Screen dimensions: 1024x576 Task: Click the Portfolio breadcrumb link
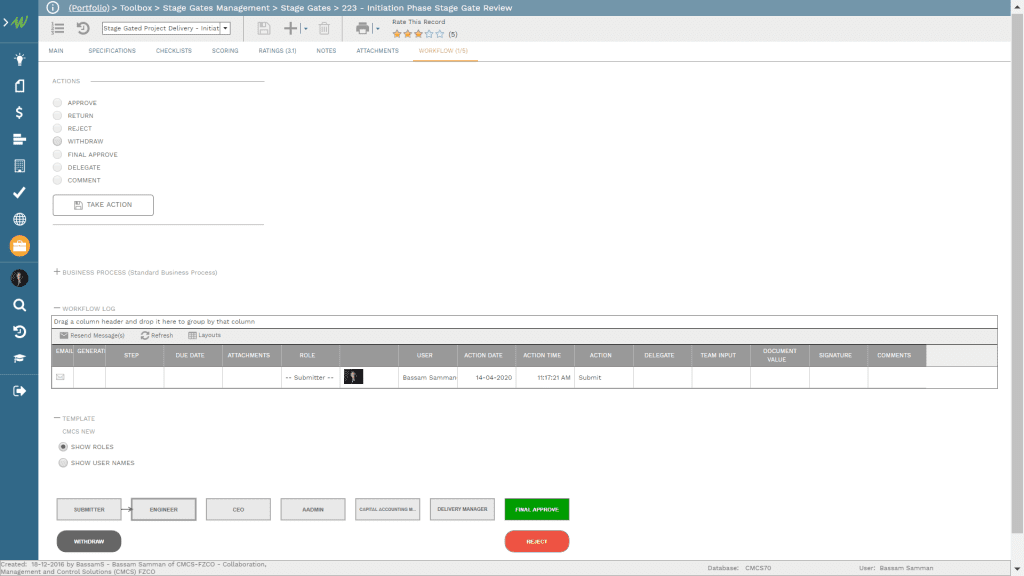[88, 7]
